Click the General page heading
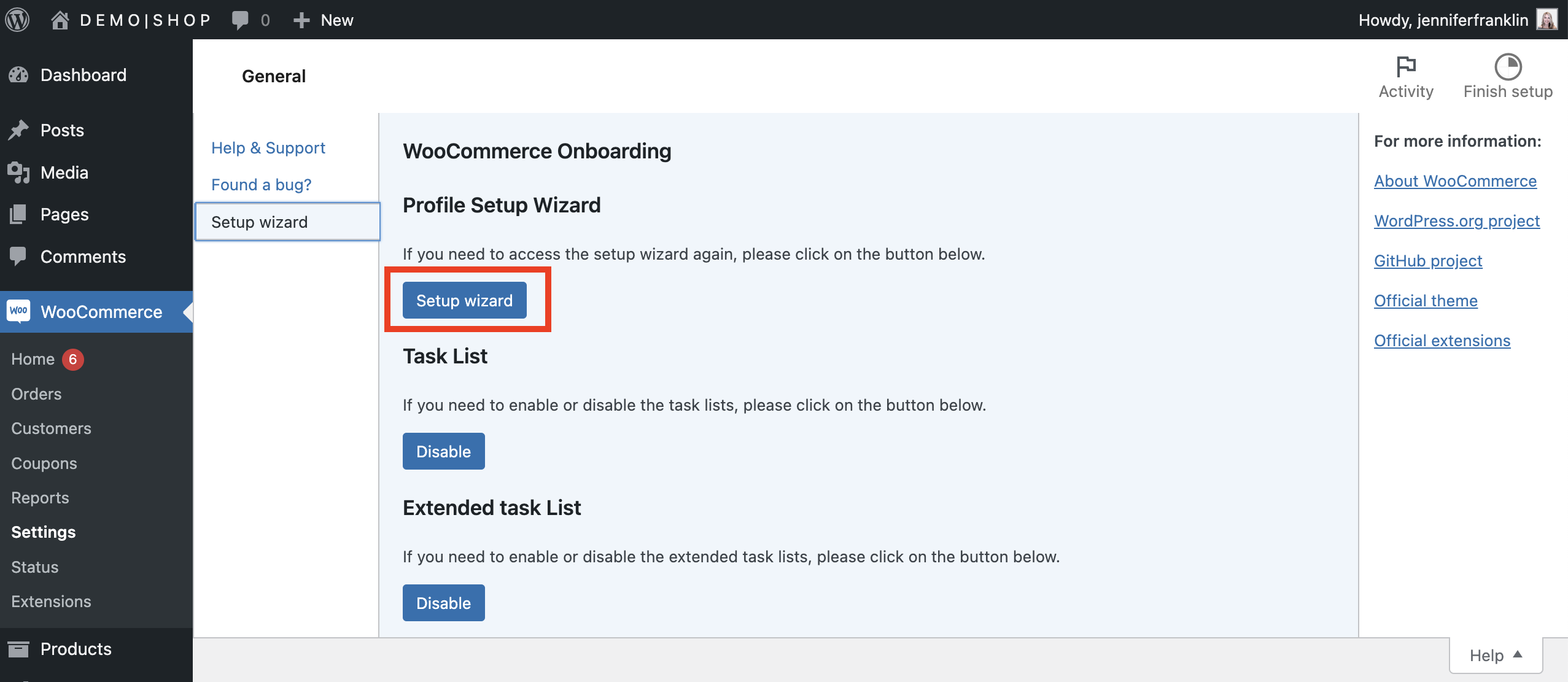 (x=274, y=76)
